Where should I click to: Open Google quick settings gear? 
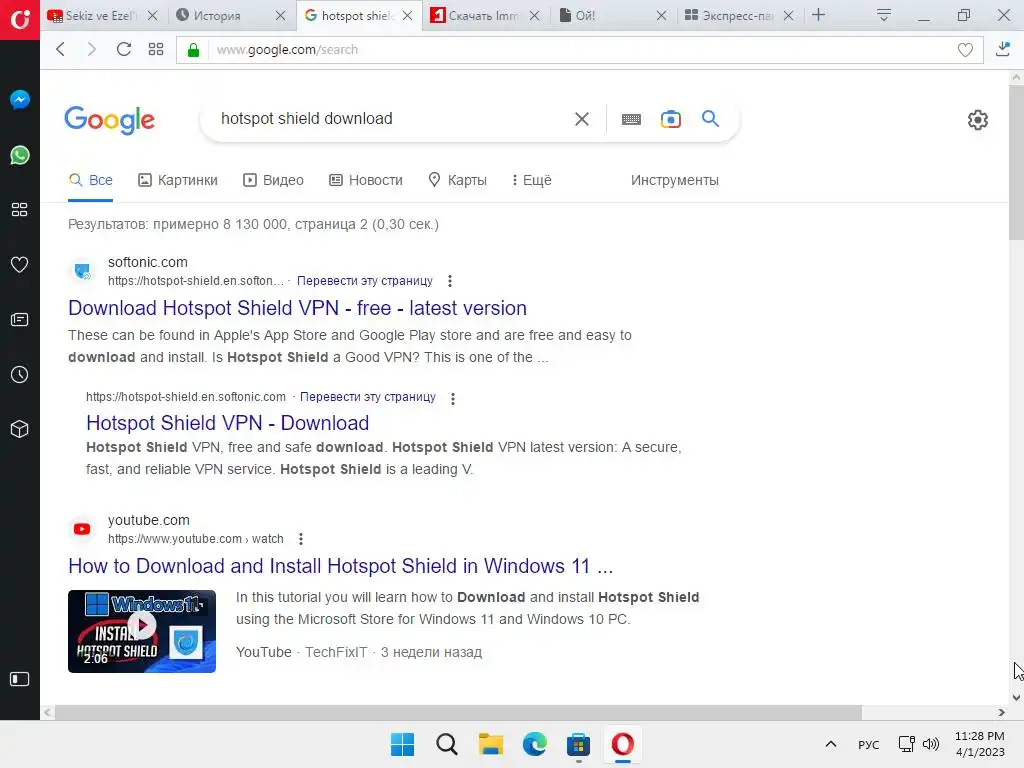pyautogui.click(x=978, y=120)
